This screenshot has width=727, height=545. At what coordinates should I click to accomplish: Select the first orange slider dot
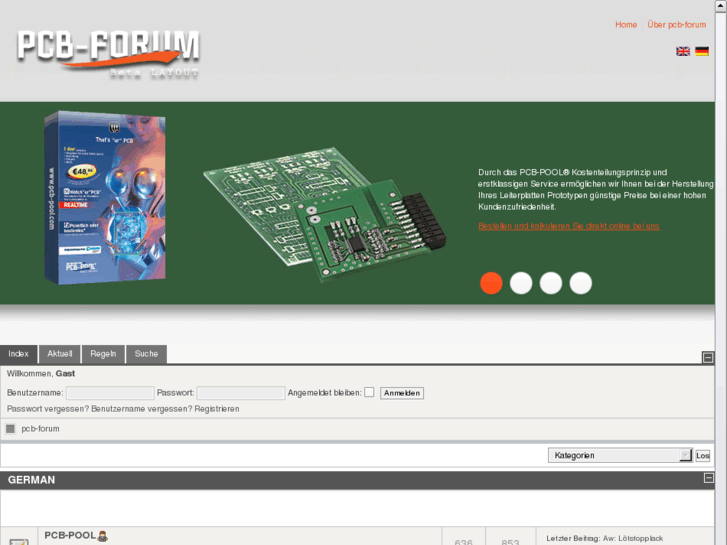click(491, 283)
